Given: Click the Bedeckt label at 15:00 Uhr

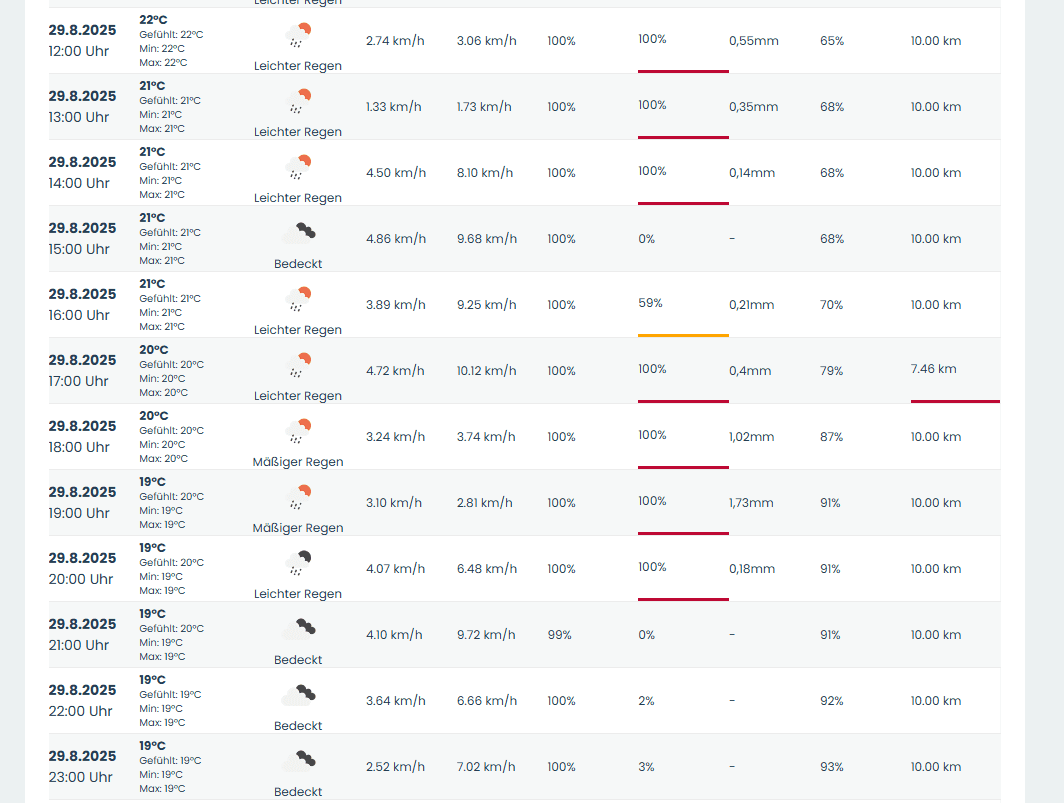Looking at the screenshot, I should (x=298, y=263).
